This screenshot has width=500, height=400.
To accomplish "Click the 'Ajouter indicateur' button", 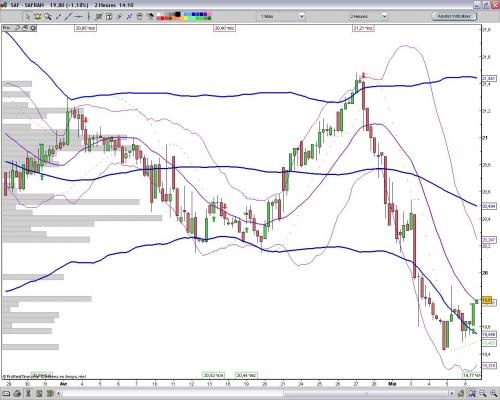I will click(x=454, y=16).
